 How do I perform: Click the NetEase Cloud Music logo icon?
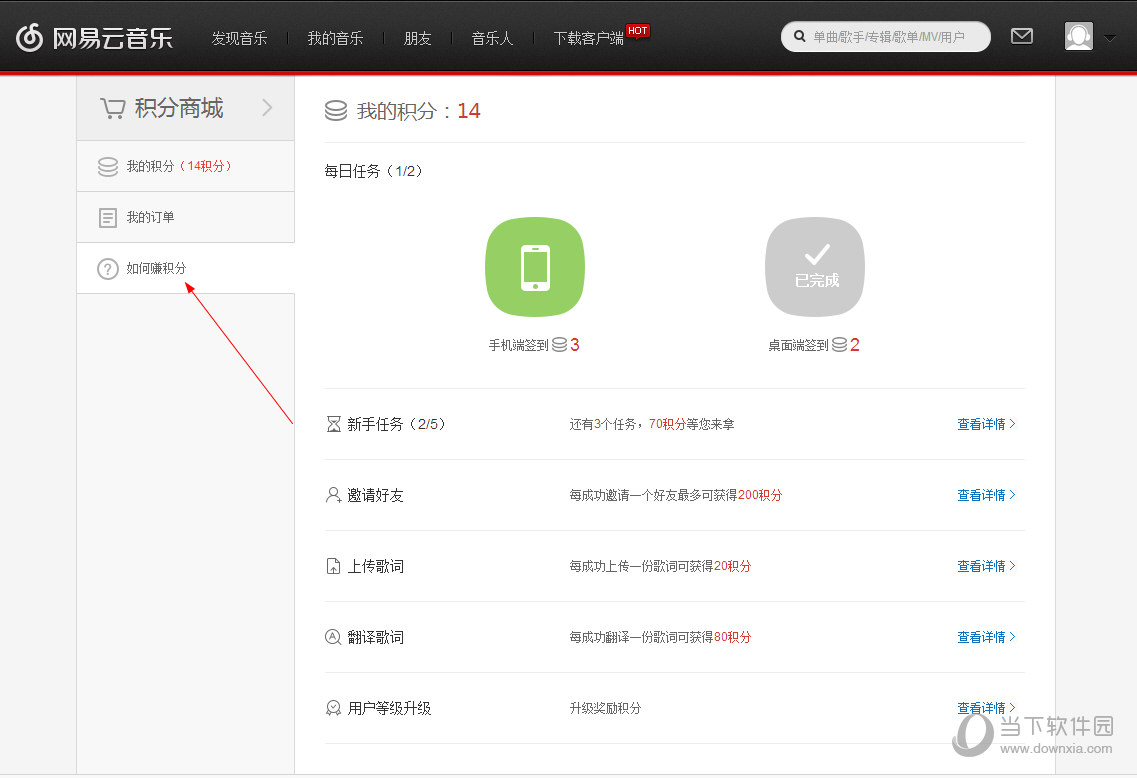tap(30, 36)
